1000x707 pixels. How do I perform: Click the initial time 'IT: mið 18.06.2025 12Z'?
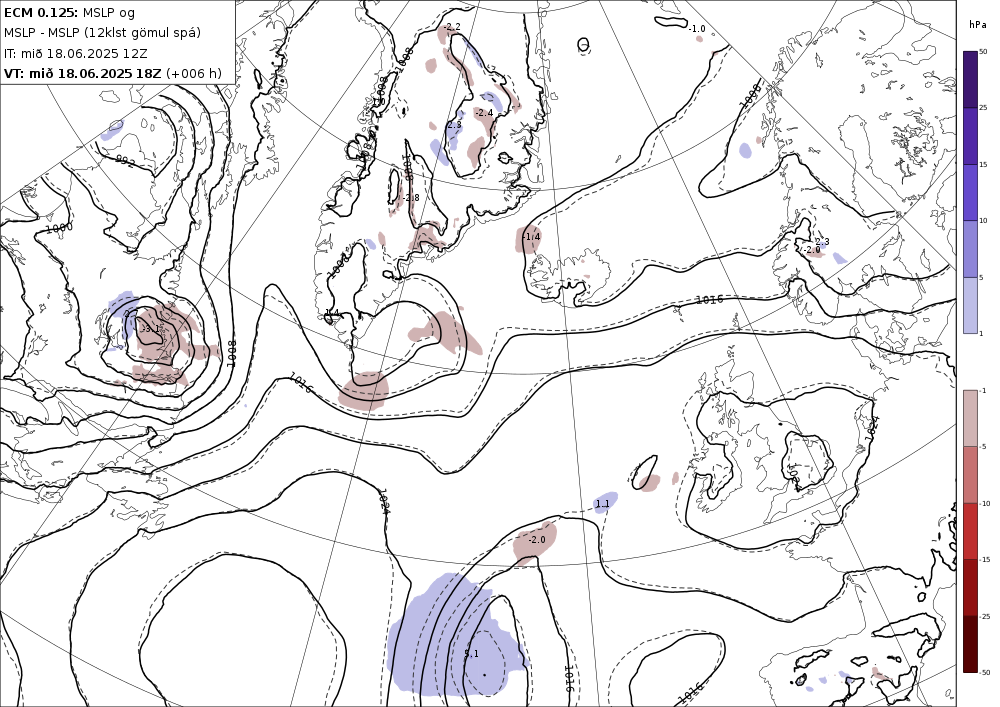pyautogui.click(x=75, y=53)
